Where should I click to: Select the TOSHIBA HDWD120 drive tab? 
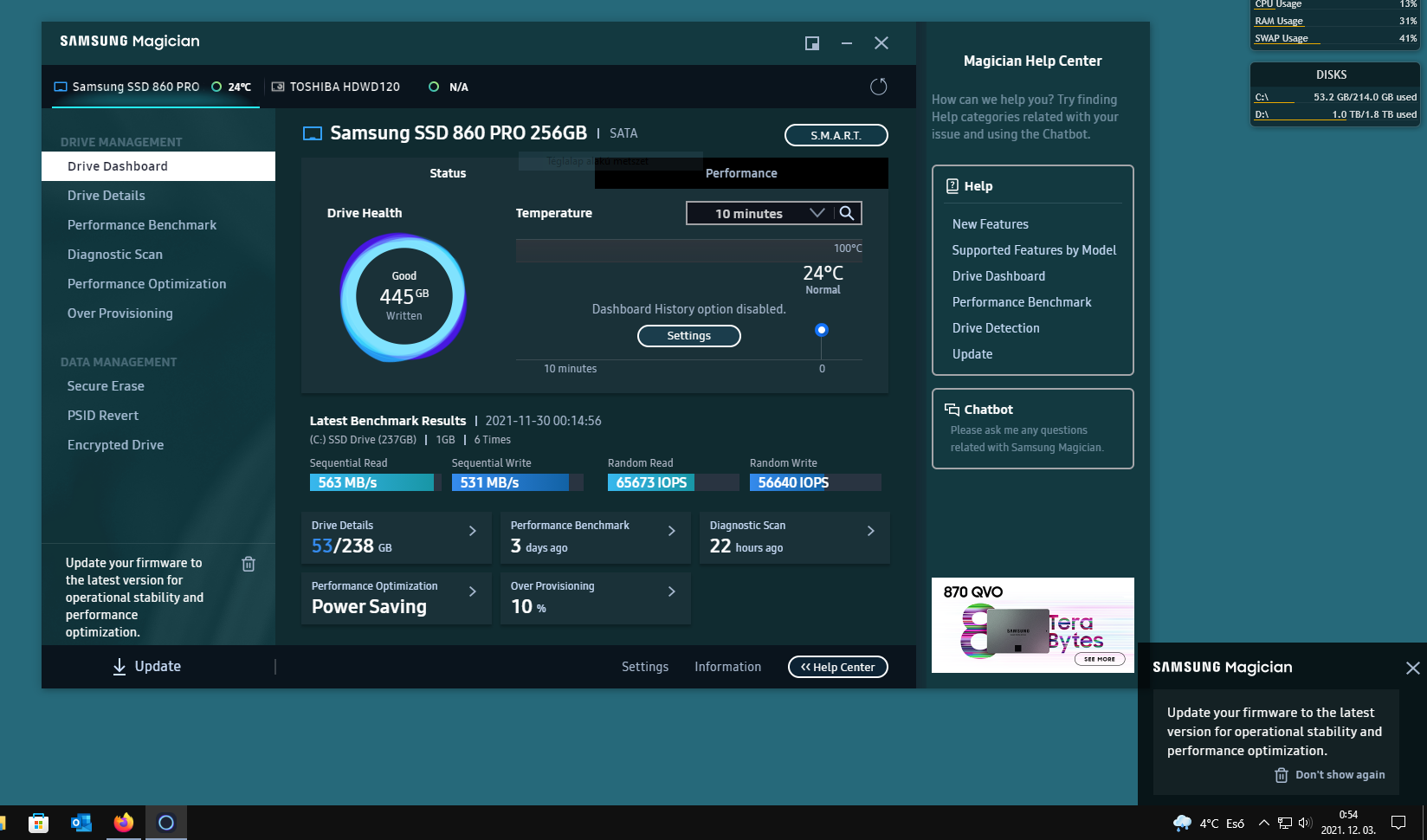pyautogui.click(x=370, y=87)
